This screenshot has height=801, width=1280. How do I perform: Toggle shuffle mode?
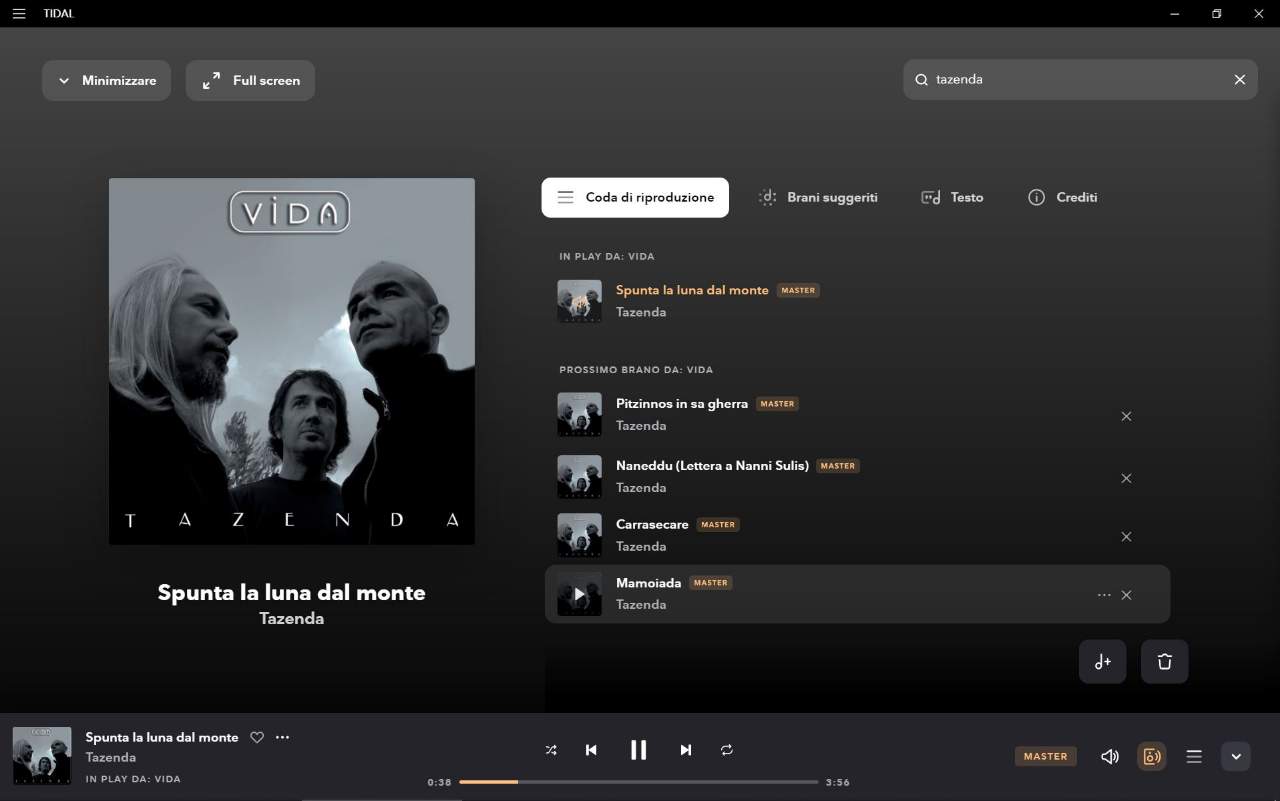pos(551,750)
